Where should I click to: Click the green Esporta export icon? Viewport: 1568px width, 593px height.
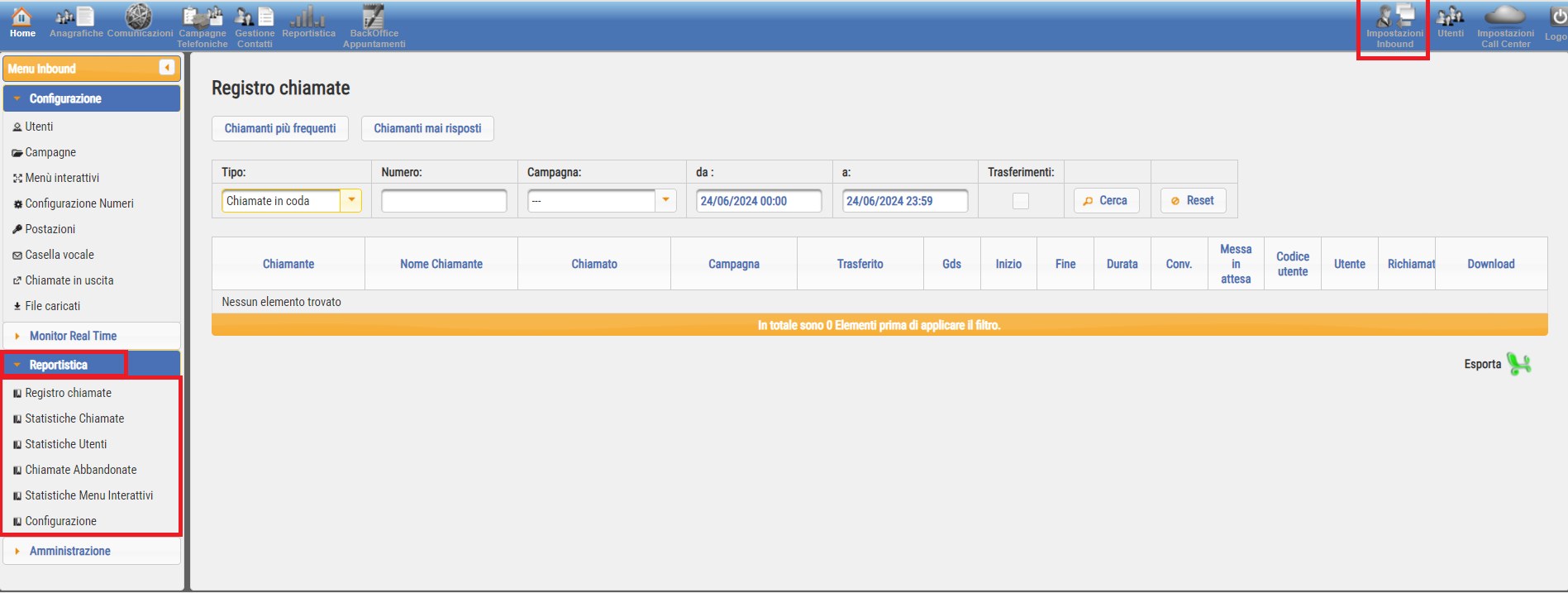coord(1518,364)
